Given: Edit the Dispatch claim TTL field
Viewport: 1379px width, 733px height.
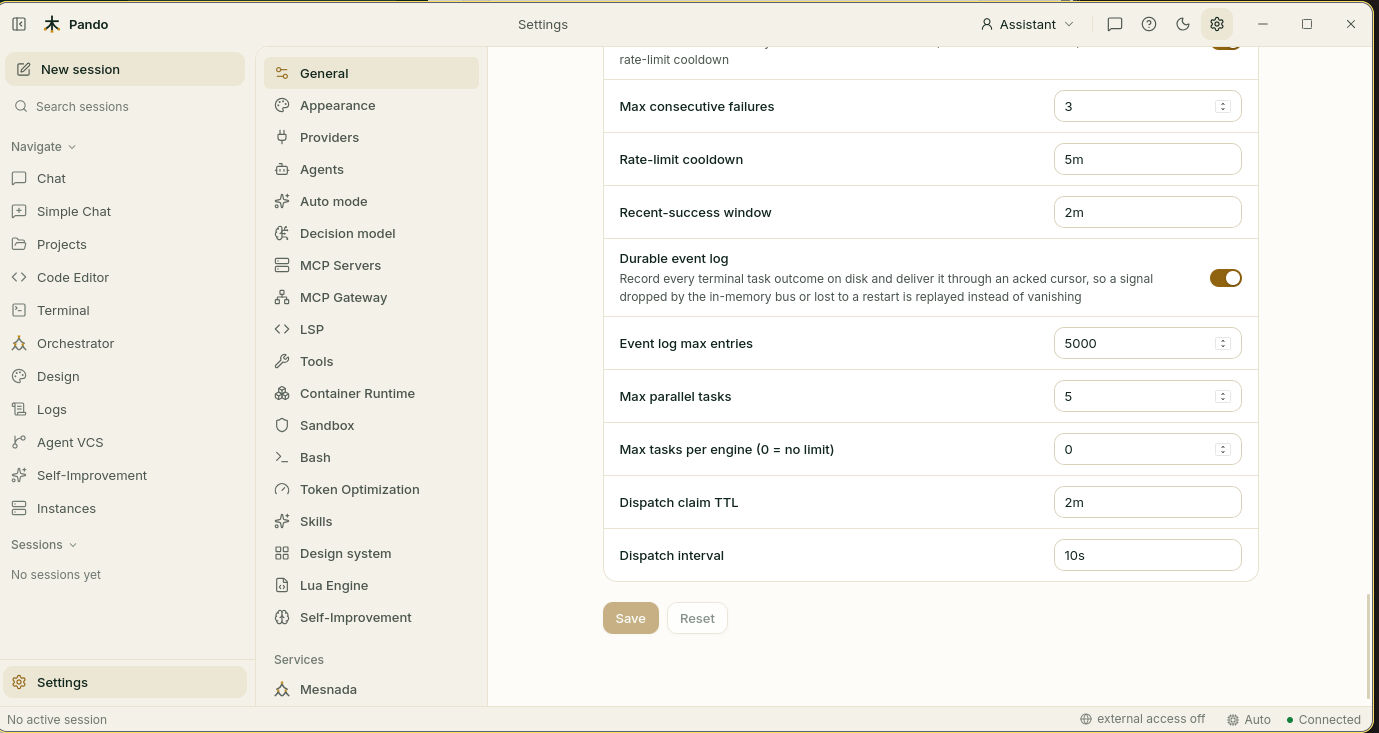Looking at the screenshot, I should (x=1148, y=502).
